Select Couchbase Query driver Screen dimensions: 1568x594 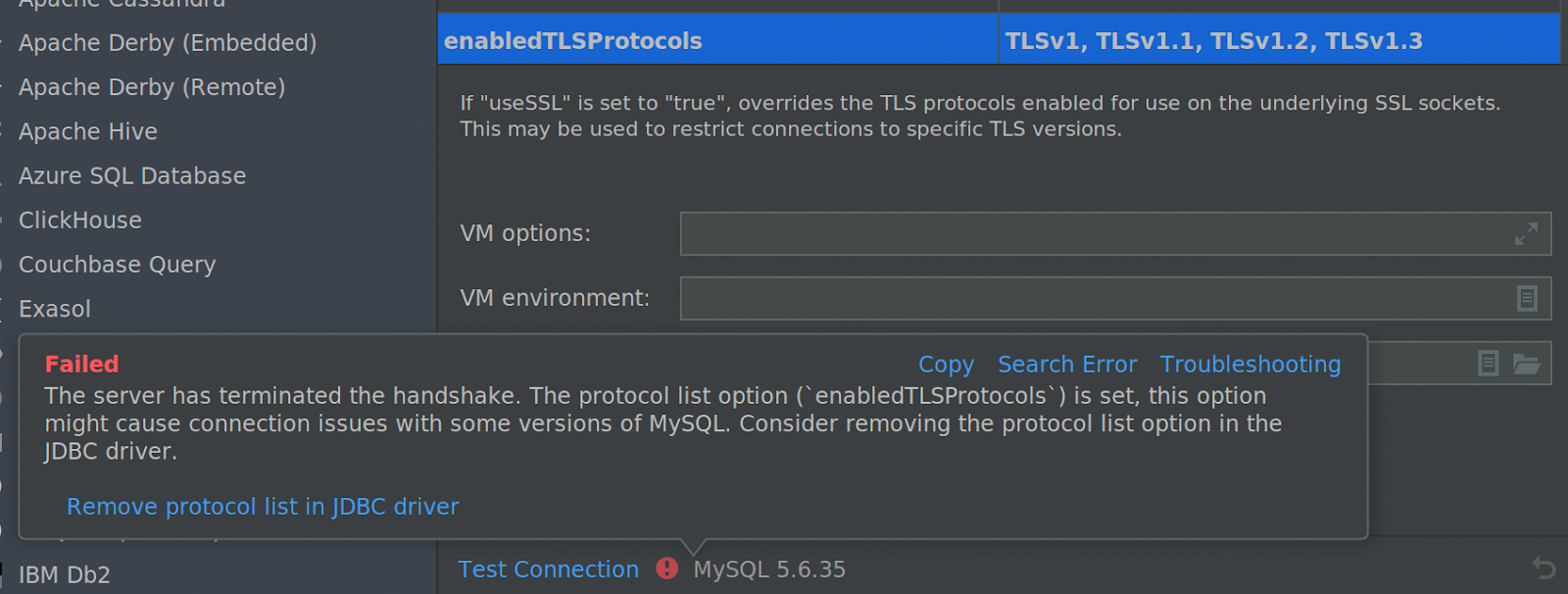[118, 265]
